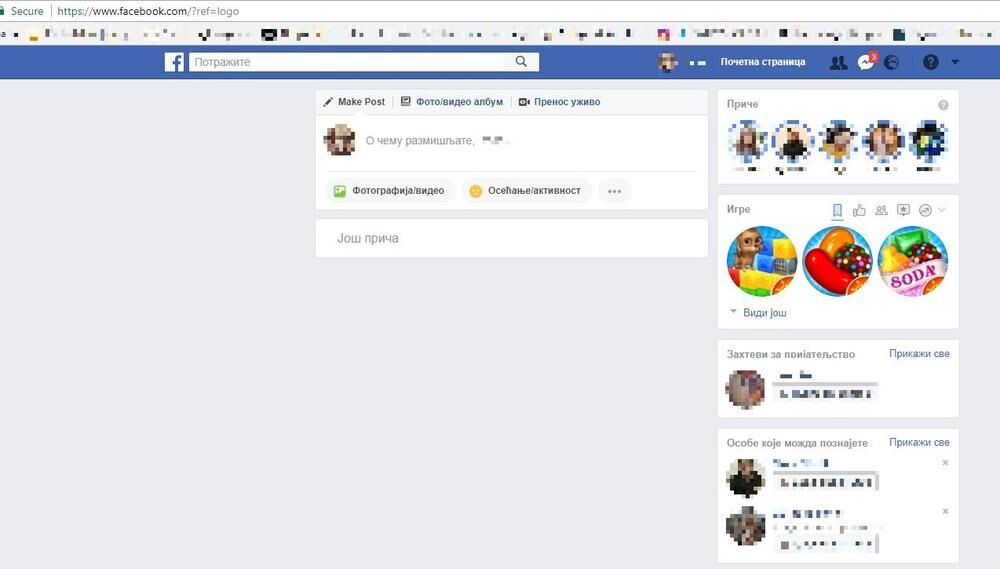The image size is (1000, 569).
Task: Open the account dropdown arrow in header
Action: coord(955,62)
